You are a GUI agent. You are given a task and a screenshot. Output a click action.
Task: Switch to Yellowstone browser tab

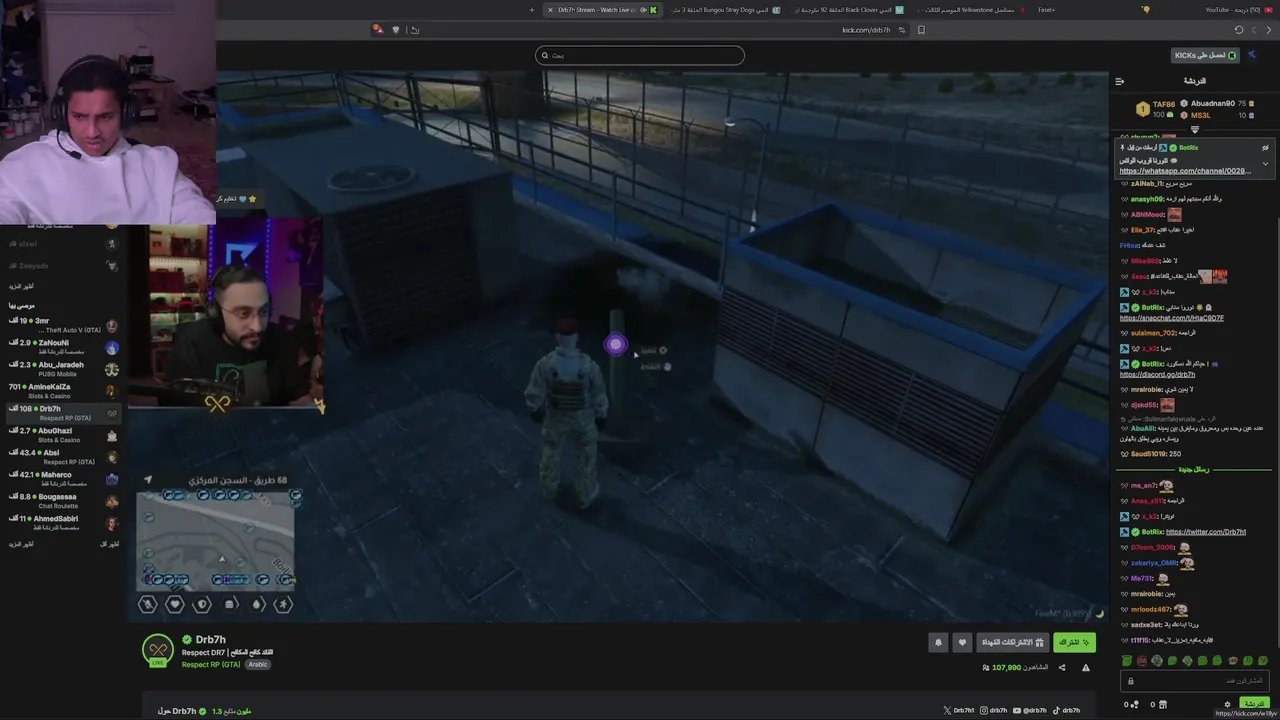(x=972, y=10)
